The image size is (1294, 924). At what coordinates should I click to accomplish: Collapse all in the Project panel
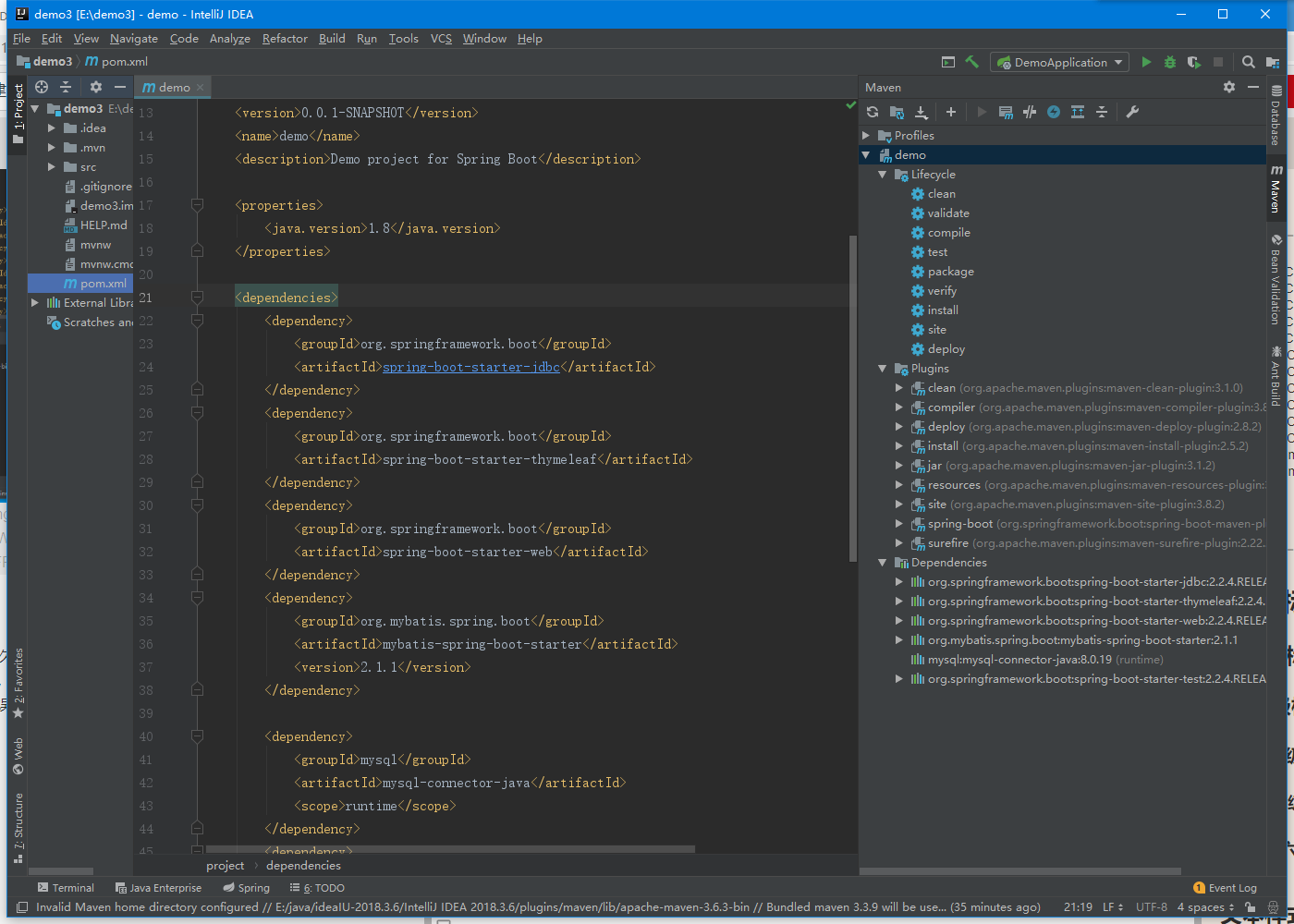coord(66,87)
